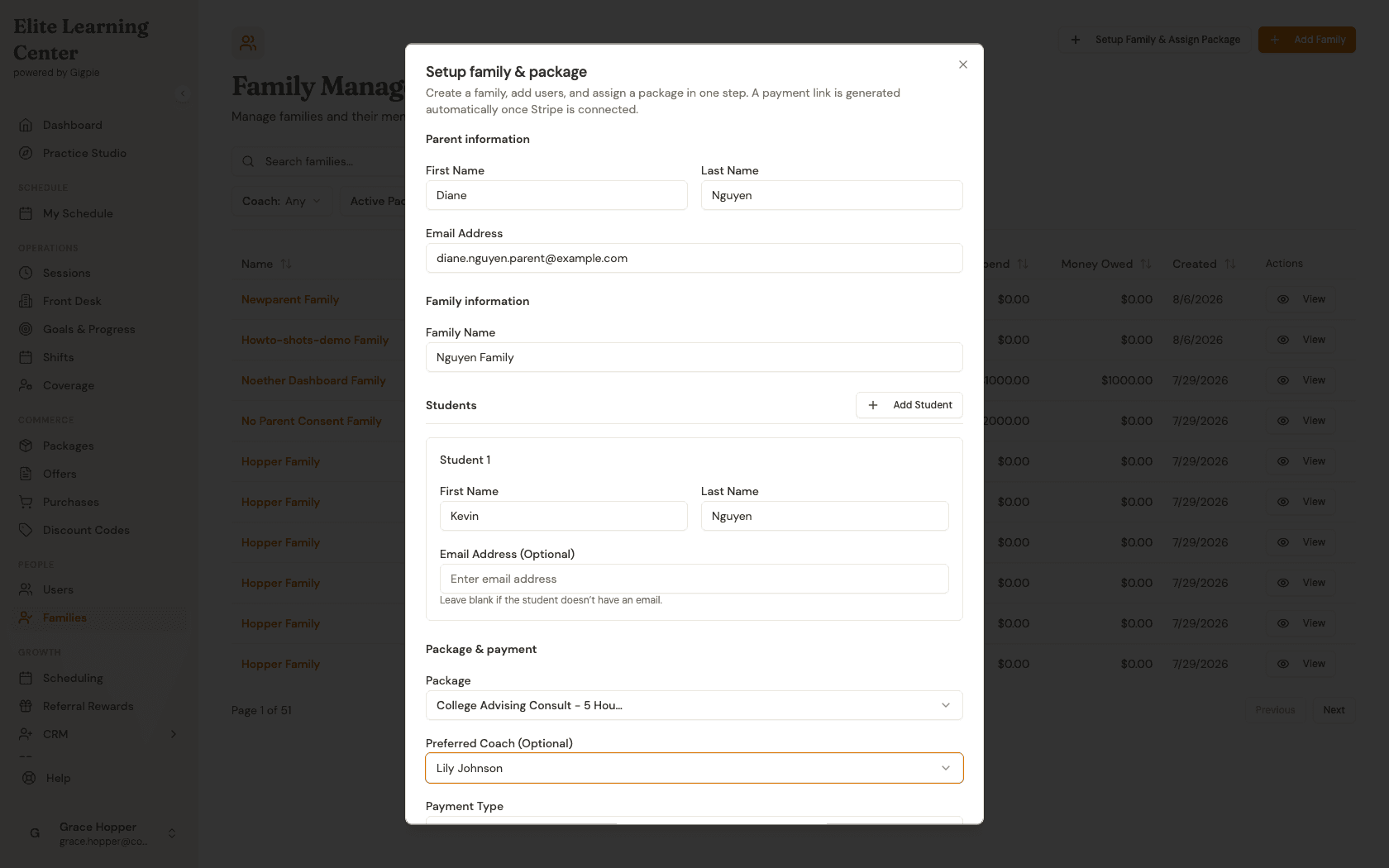Viewport: 1389px width, 868px height.
Task: Open Goals & Progress target icon
Action: tap(26, 329)
